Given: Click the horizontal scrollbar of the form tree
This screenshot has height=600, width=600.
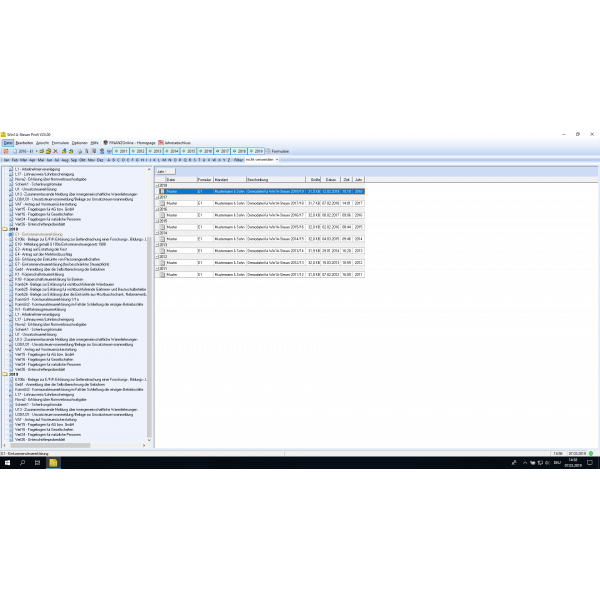Looking at the screenshot, I should 75,445.
